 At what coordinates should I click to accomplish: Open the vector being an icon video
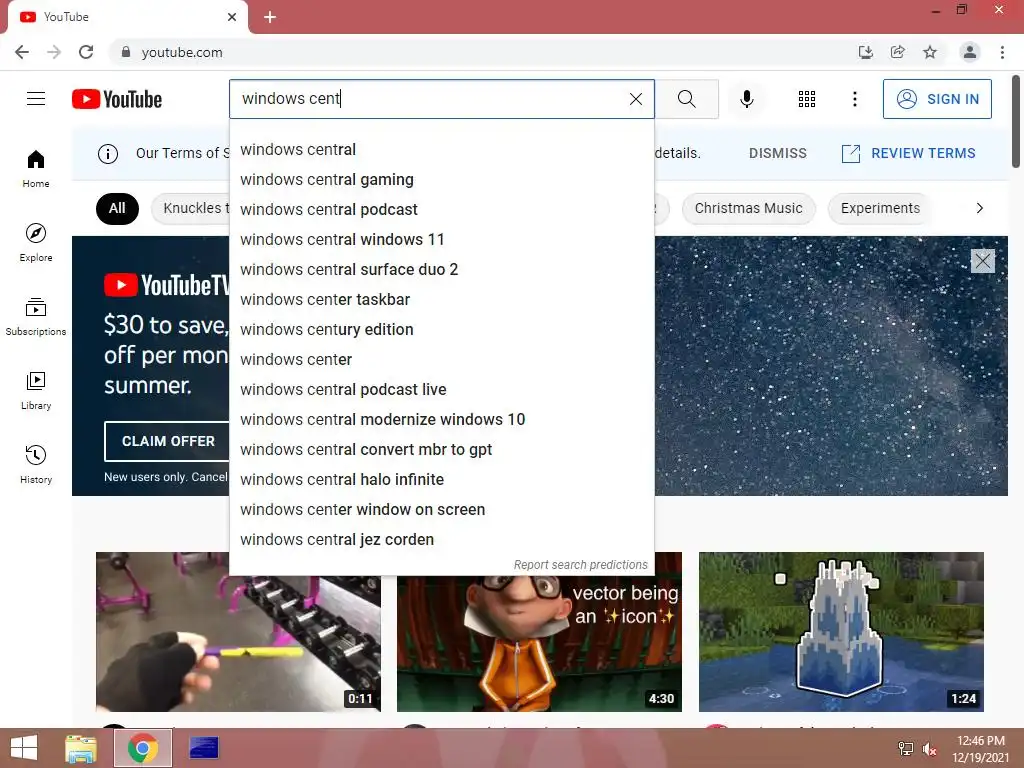(539, 643)
